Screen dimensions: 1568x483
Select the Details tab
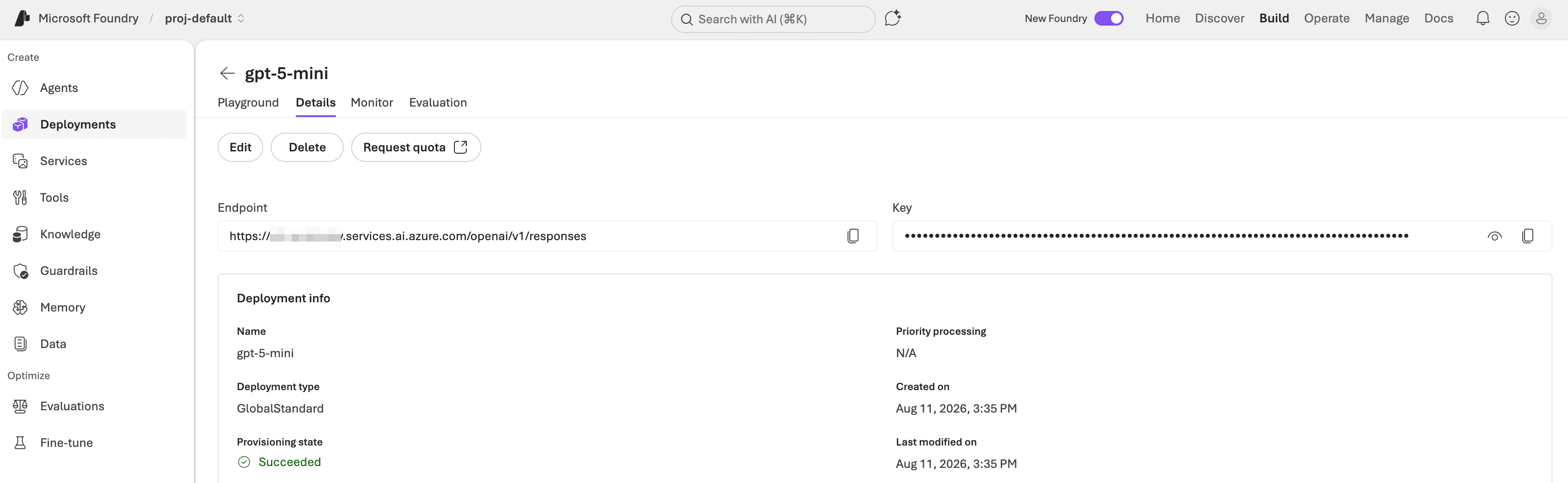click(315, 102)
